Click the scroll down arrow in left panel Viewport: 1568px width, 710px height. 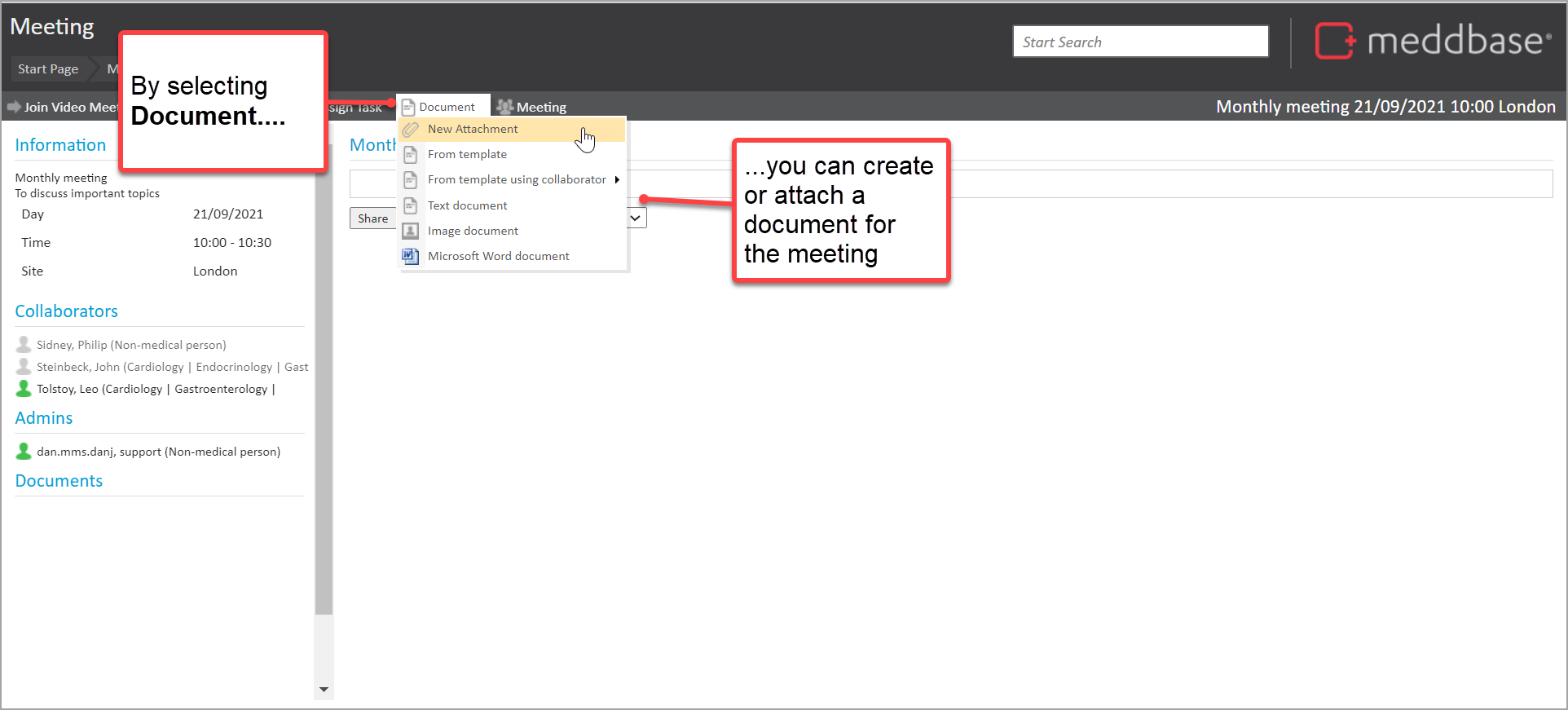click(x=324, y=690)
